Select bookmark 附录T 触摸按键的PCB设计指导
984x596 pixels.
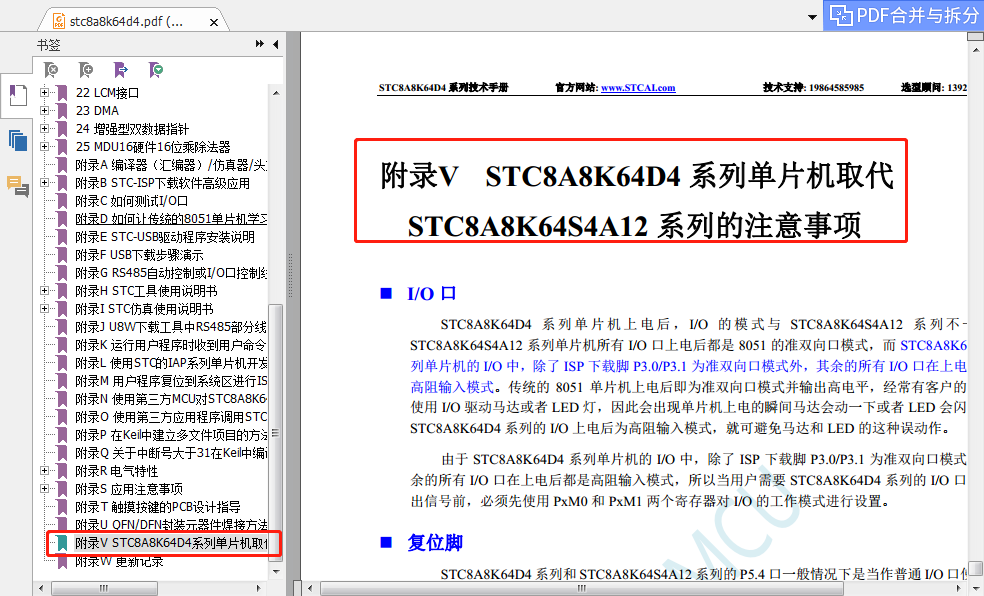158,507
